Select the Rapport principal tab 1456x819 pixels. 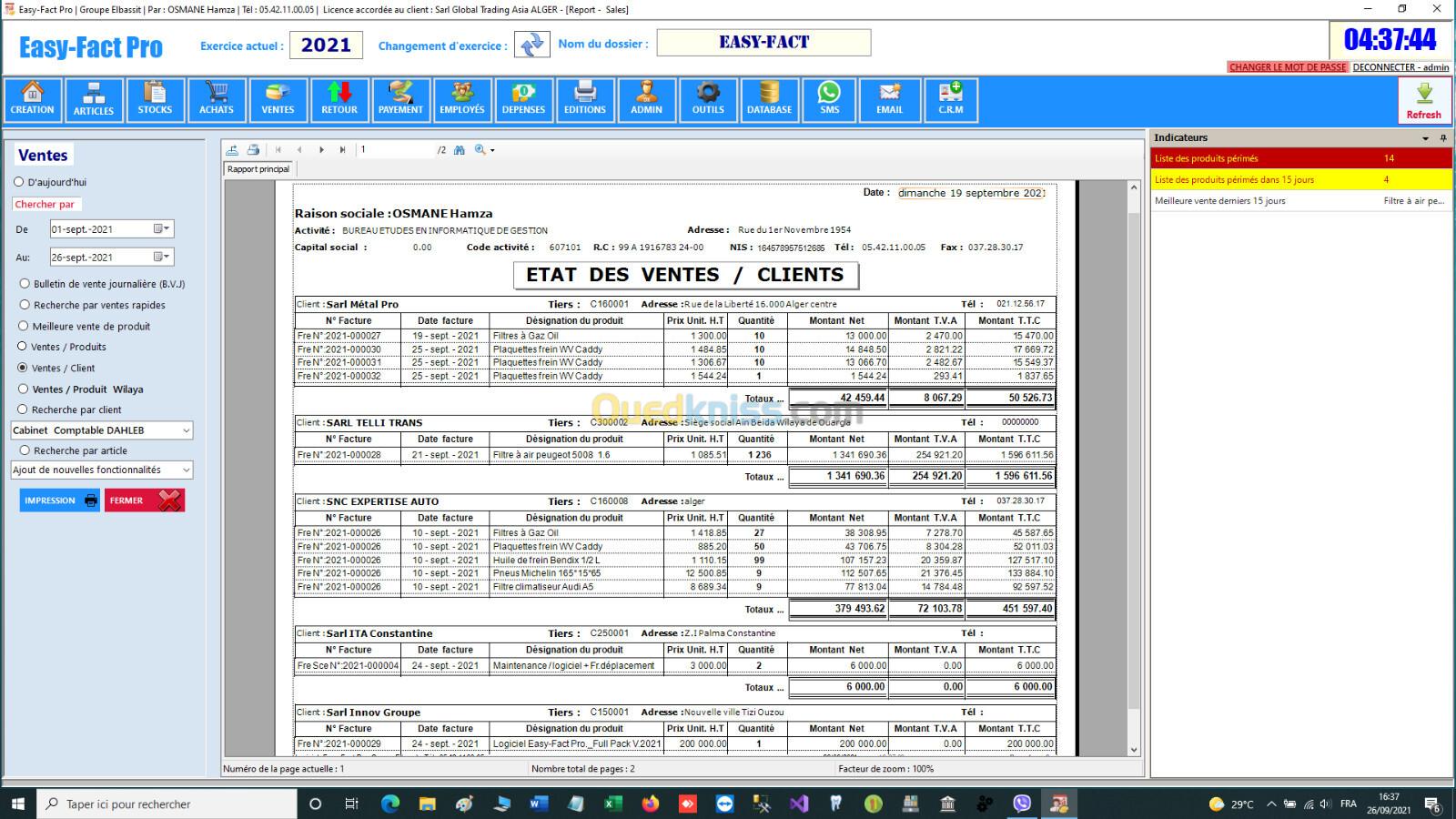click(258, 169)
